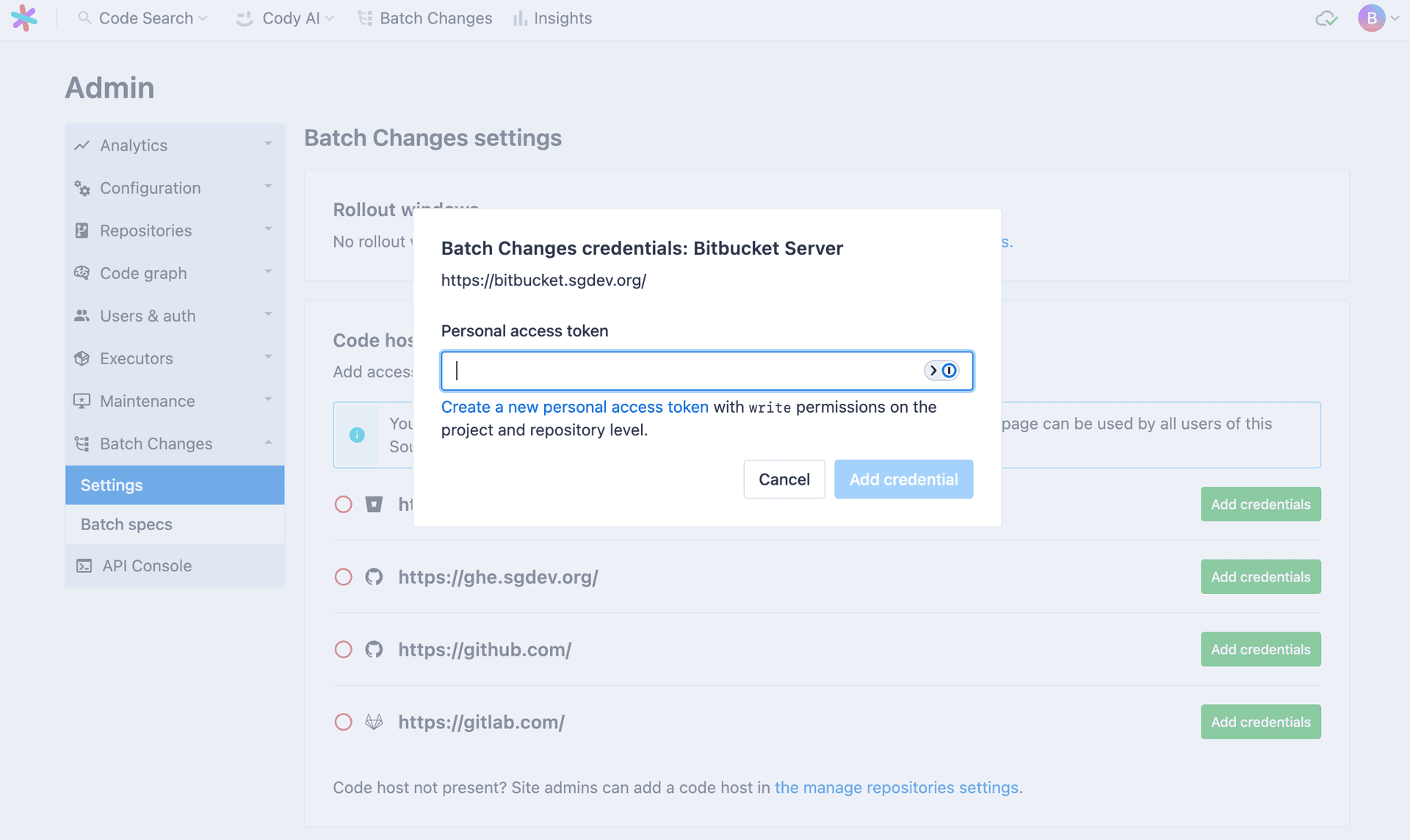1410x840 pixels.
Task: Expand the Repositories sidebar section
Action: 268,229
